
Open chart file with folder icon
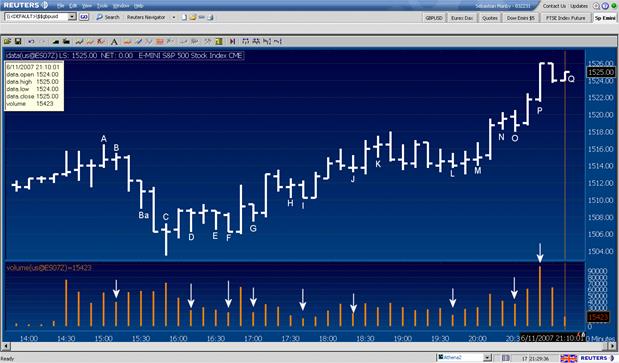tap(8, 41)
